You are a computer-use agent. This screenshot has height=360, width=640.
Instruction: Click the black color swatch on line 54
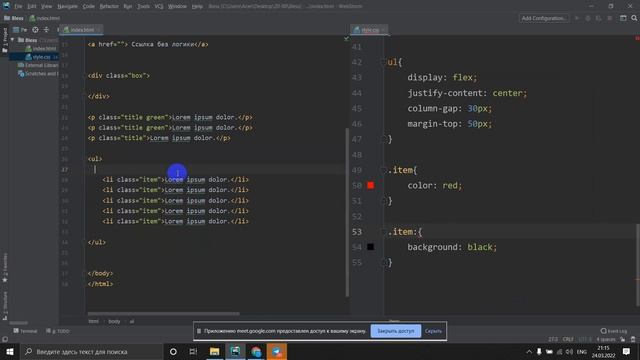click(371, 247)
